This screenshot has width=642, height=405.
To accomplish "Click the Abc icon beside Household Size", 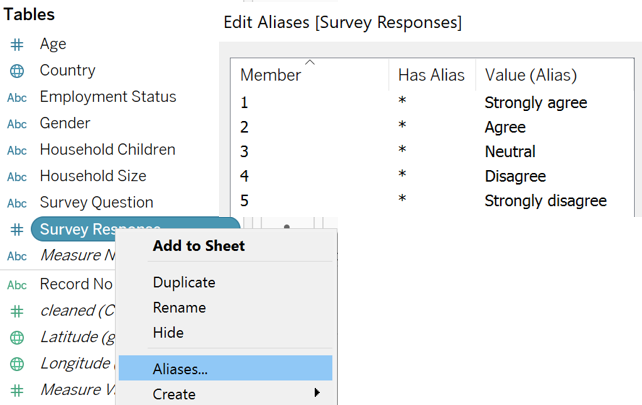I will point(17,176).
